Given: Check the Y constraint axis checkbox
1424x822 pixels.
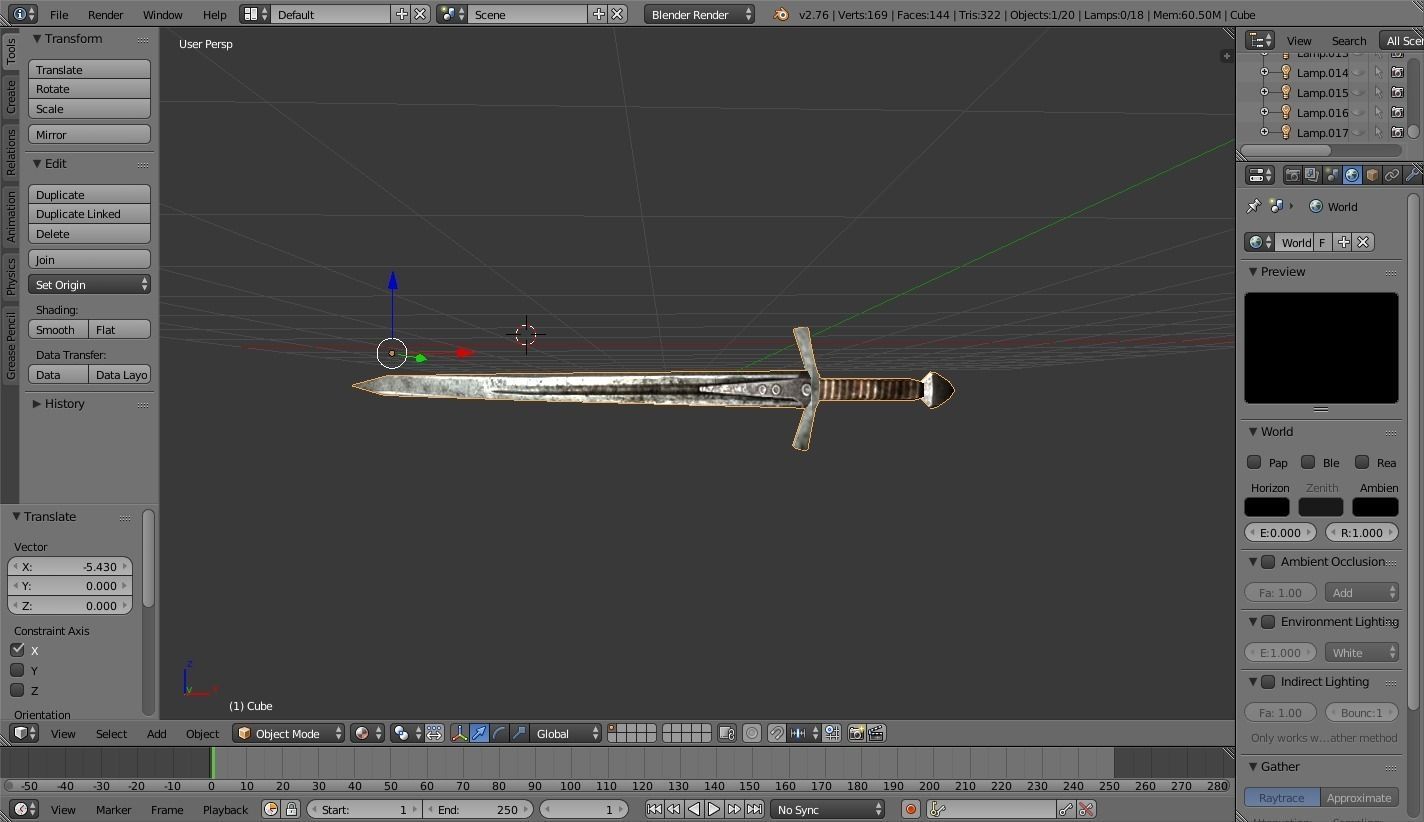Looking at the screenshot, I should [x=18, y=670].
